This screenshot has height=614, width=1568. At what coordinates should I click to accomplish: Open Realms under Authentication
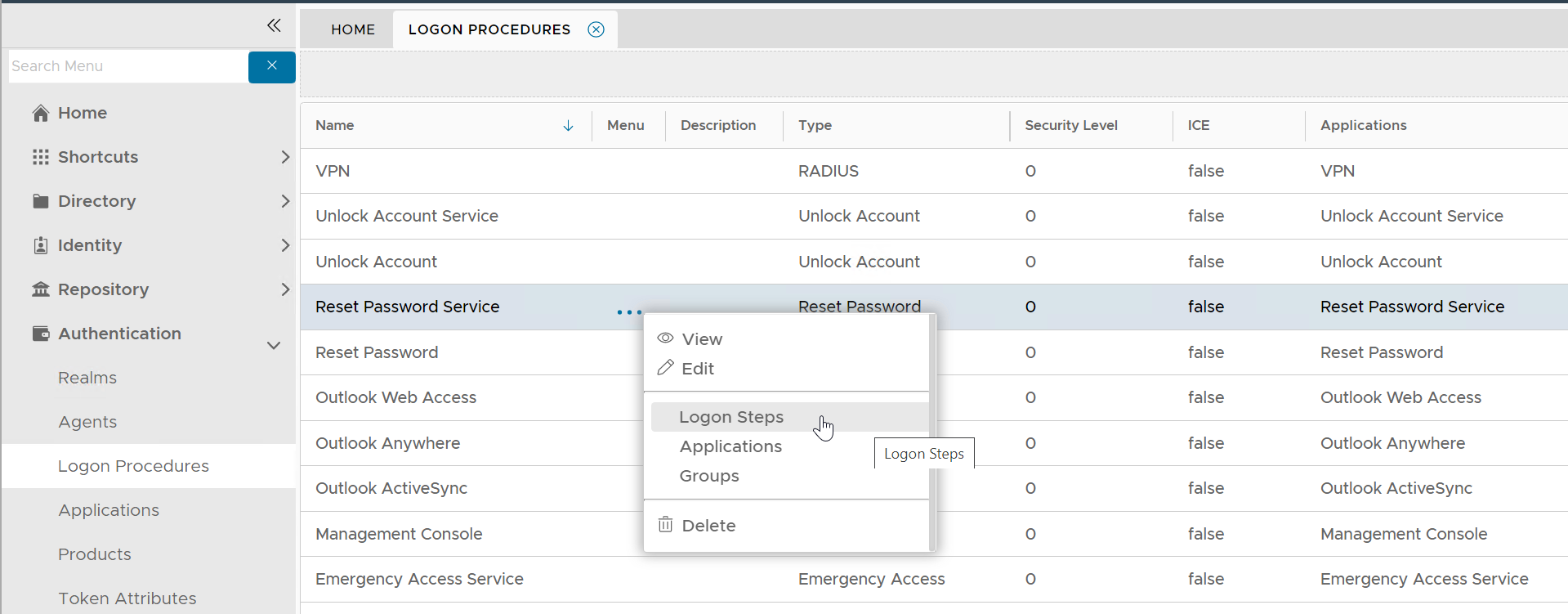87,378
